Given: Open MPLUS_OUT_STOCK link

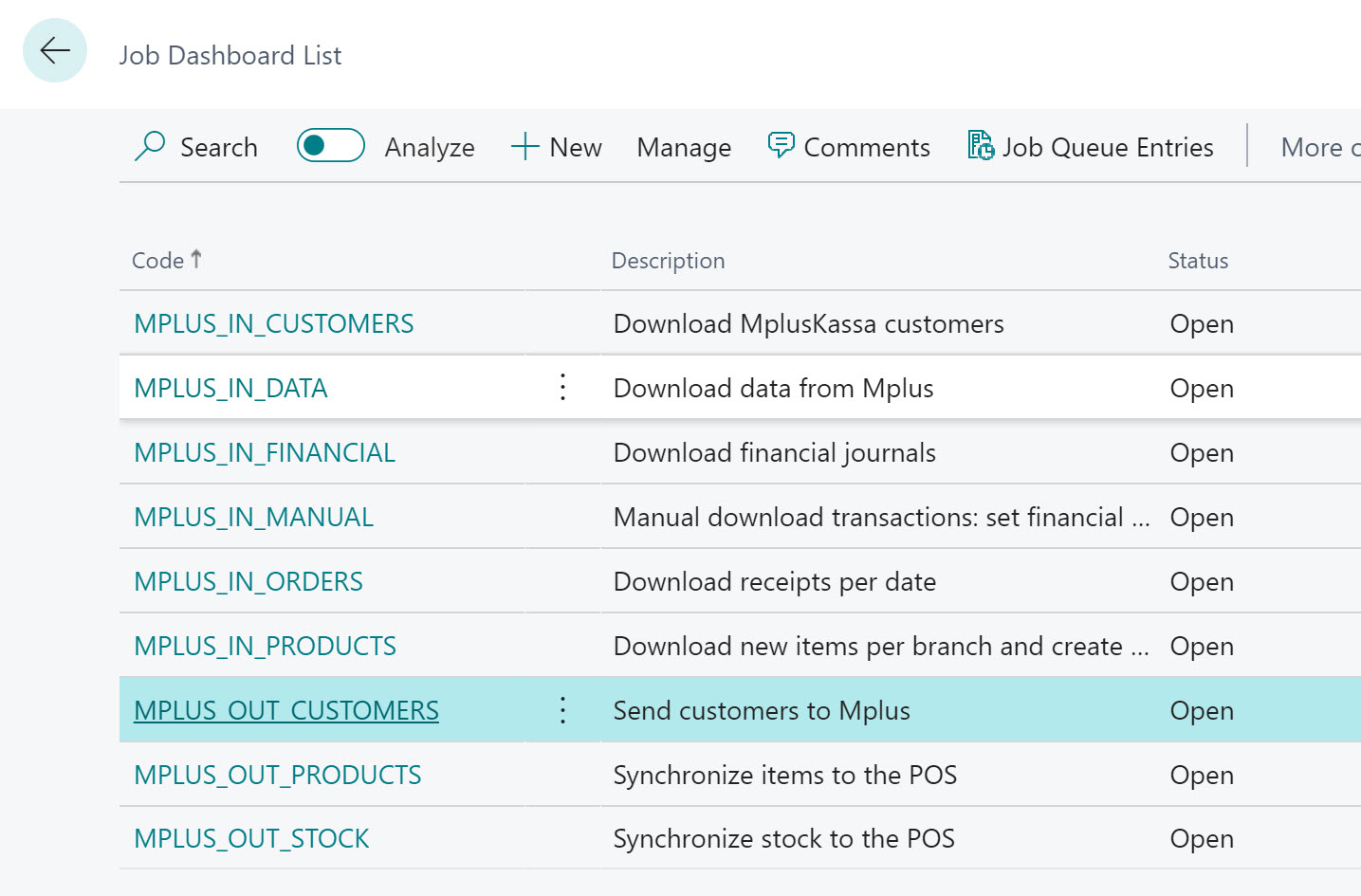Looking at the screenshot, I should click(x=251, y=838).
